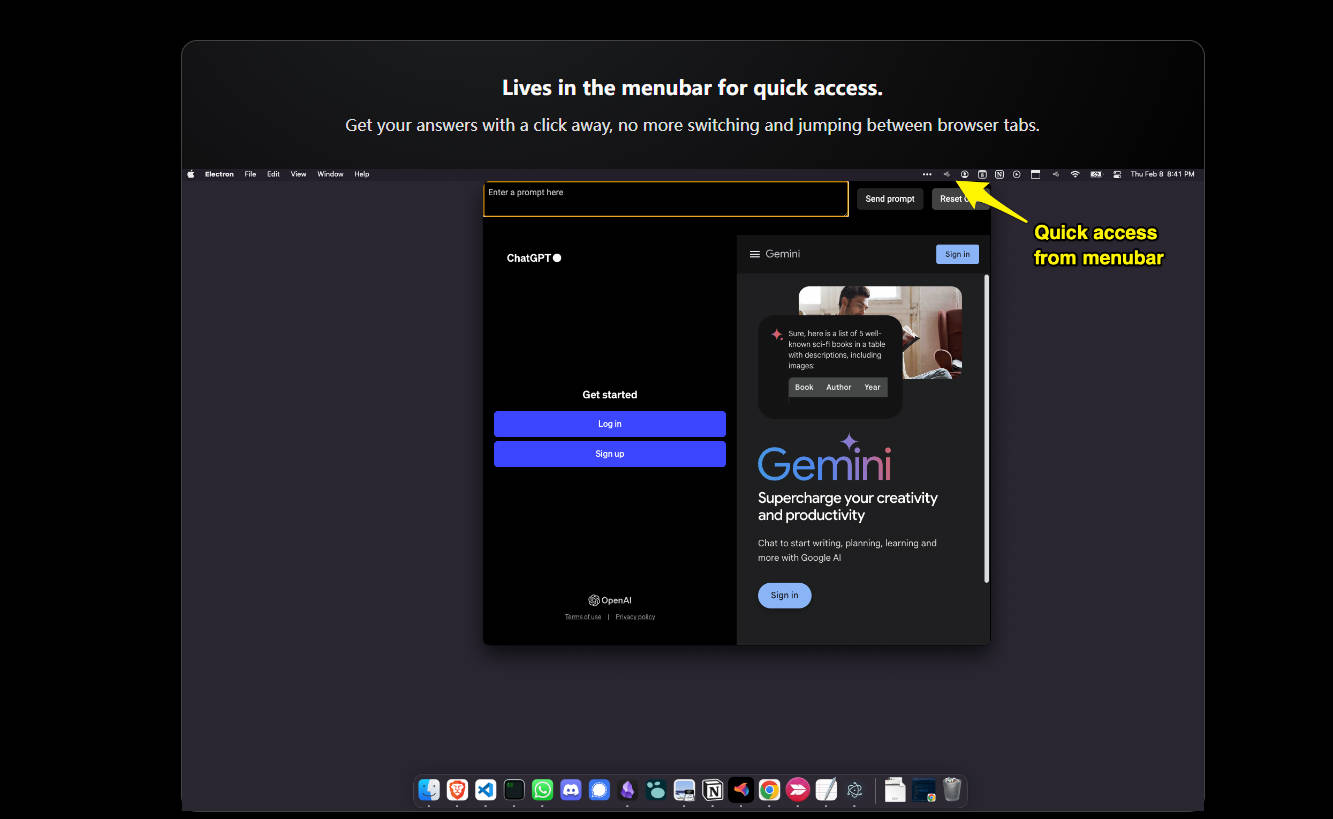Open Discord from the dock
Image resolution: width=1333 pixels, height=819 pixels.
[x=571, y=790]
